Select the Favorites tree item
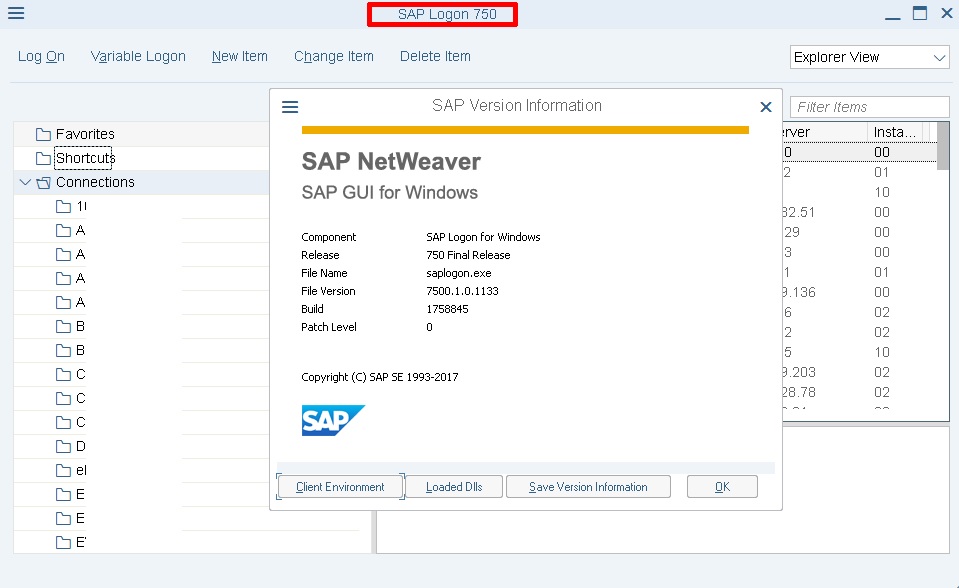Viewport: 959px width, 588px height. 85,134
